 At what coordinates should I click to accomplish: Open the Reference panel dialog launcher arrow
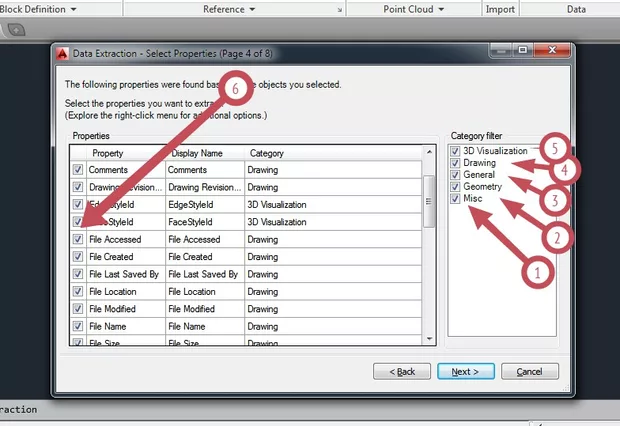click(x=340, y=10)
